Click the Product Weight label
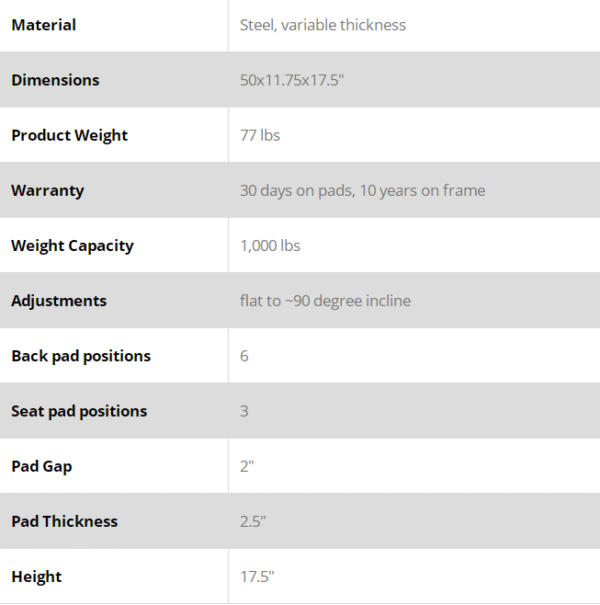 click(x=69, y=135)
